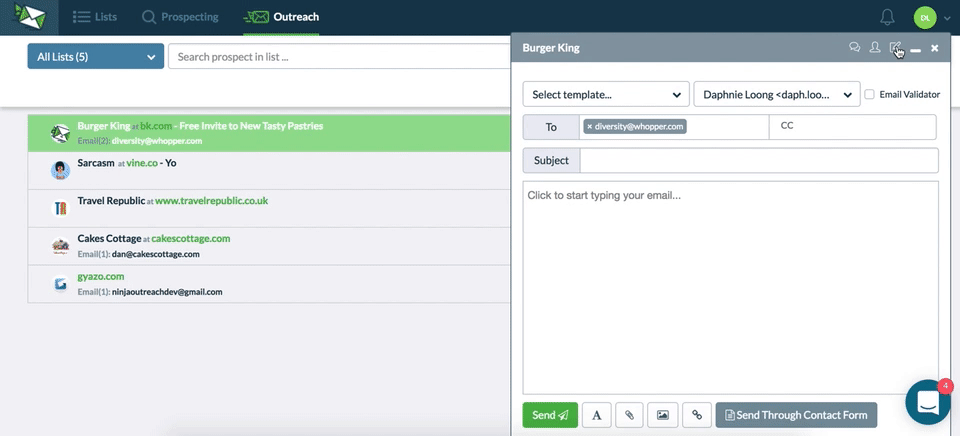
Task: Switch to the Outreach tab
Action: (282, 17)
